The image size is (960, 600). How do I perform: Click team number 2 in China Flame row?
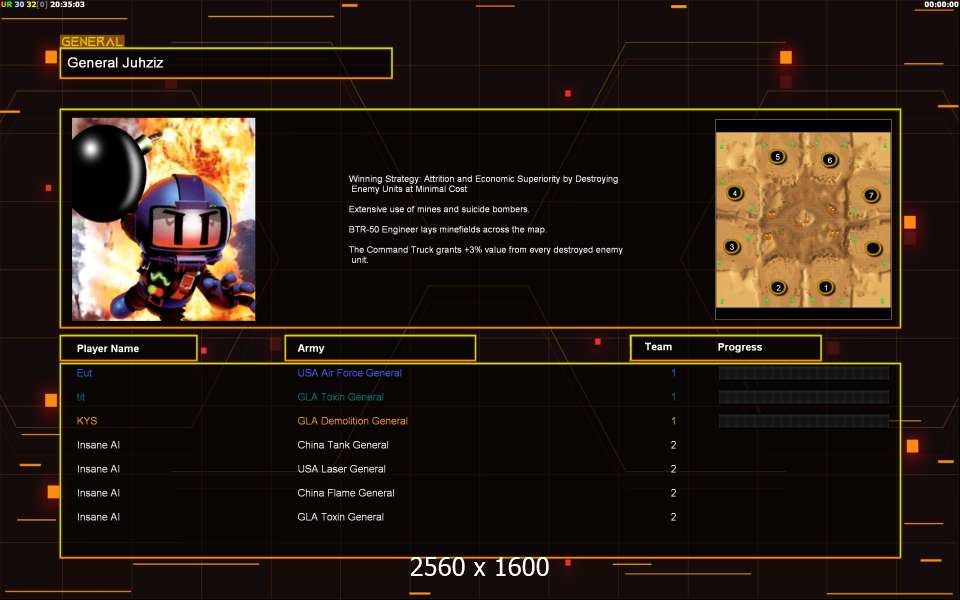click(673, 493)
